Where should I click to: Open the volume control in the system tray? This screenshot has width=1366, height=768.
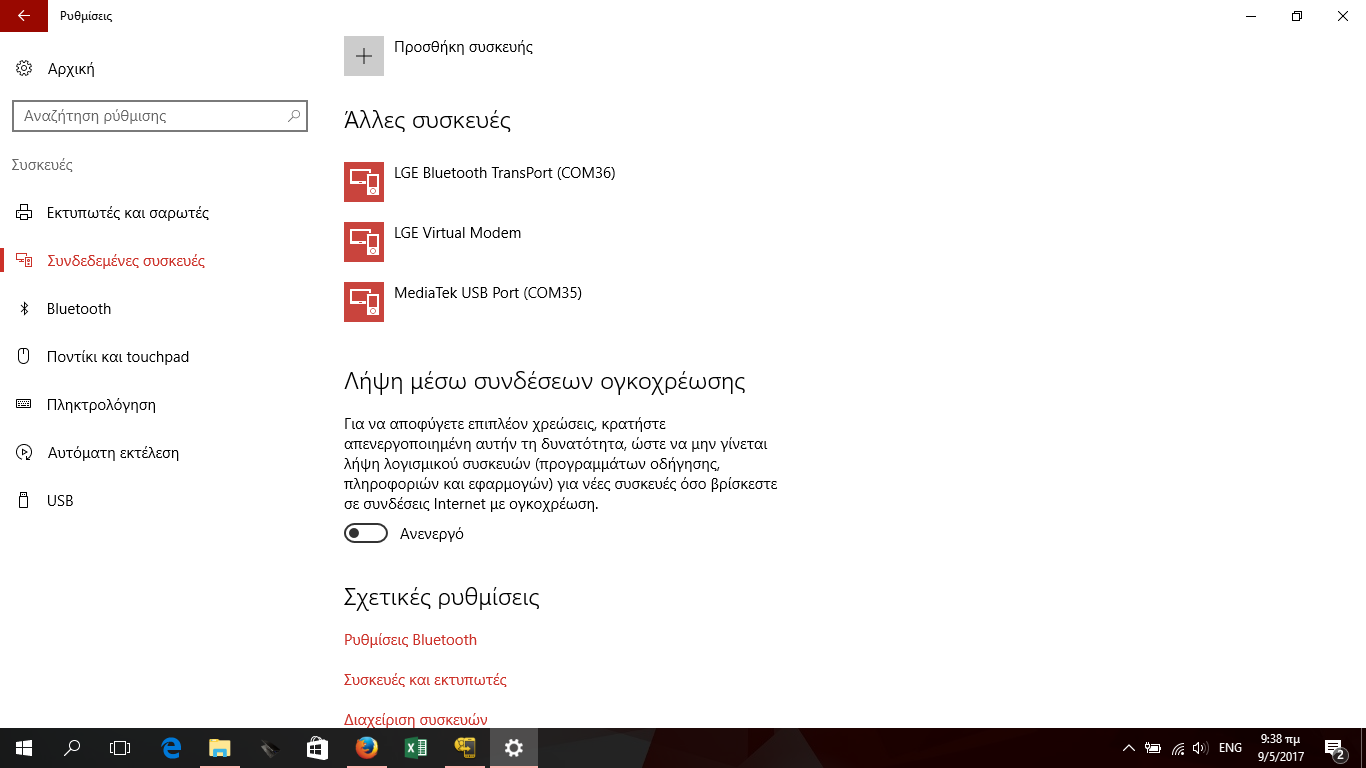pyautogui.click(x=1200, y=748)
